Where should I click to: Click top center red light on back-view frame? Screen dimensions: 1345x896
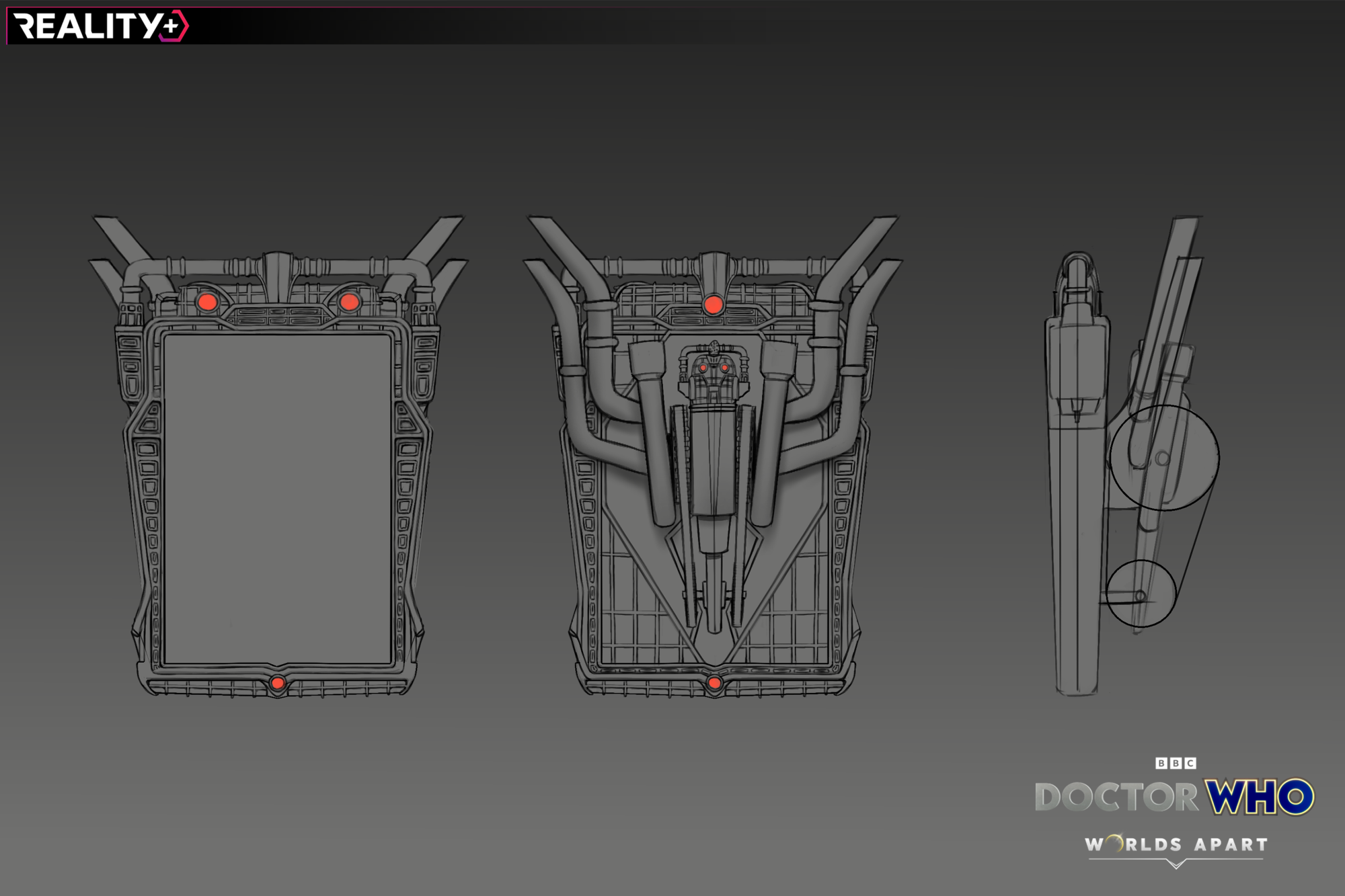click(x=713, y=305)
